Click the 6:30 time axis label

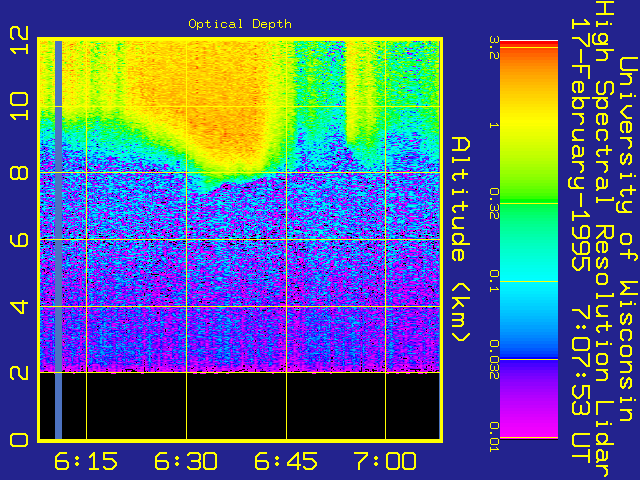click(186, 461)
